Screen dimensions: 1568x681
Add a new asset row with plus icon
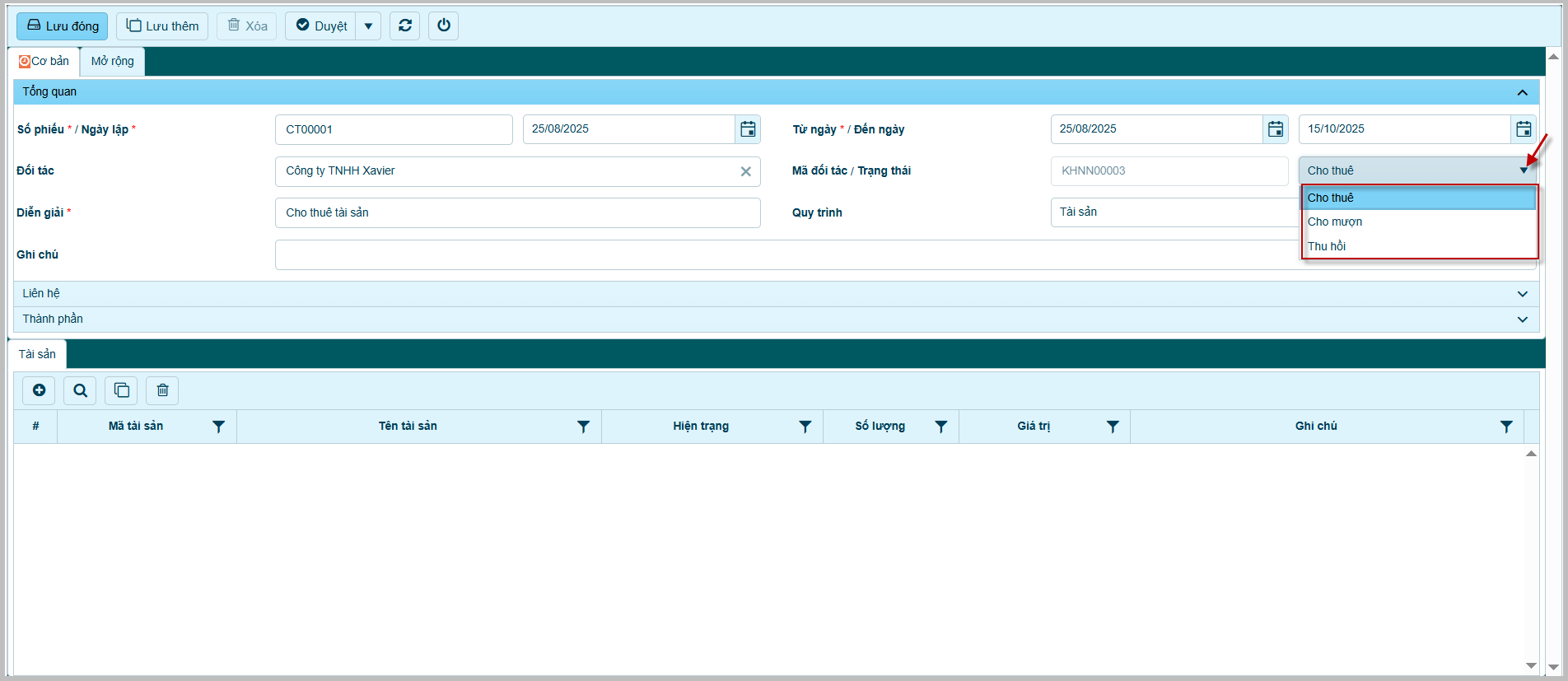(39, 390)
